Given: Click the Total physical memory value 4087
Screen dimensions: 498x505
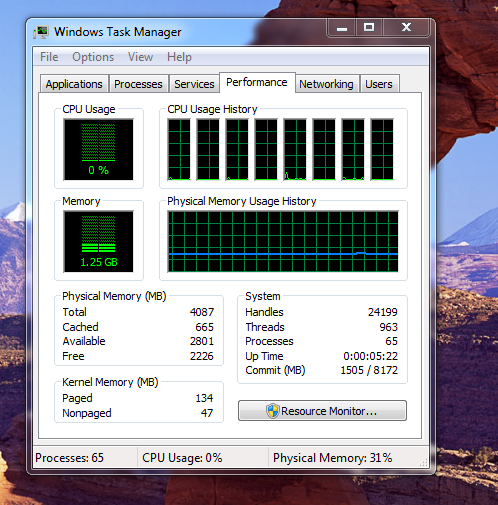Looking at the screenshot, I should pyautogui.click(x=202, y=312).
